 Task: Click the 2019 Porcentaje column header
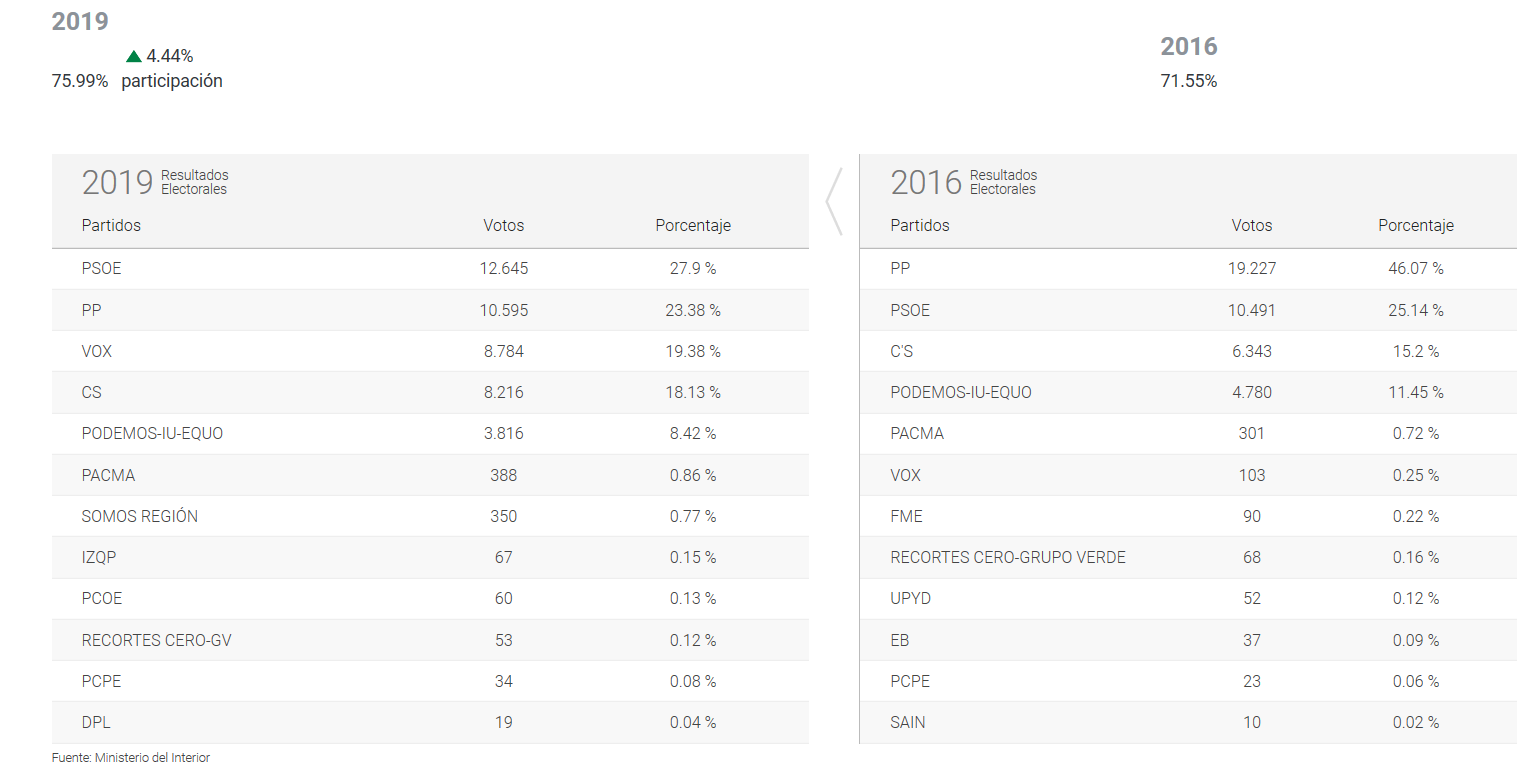click(x=693, y=226)
